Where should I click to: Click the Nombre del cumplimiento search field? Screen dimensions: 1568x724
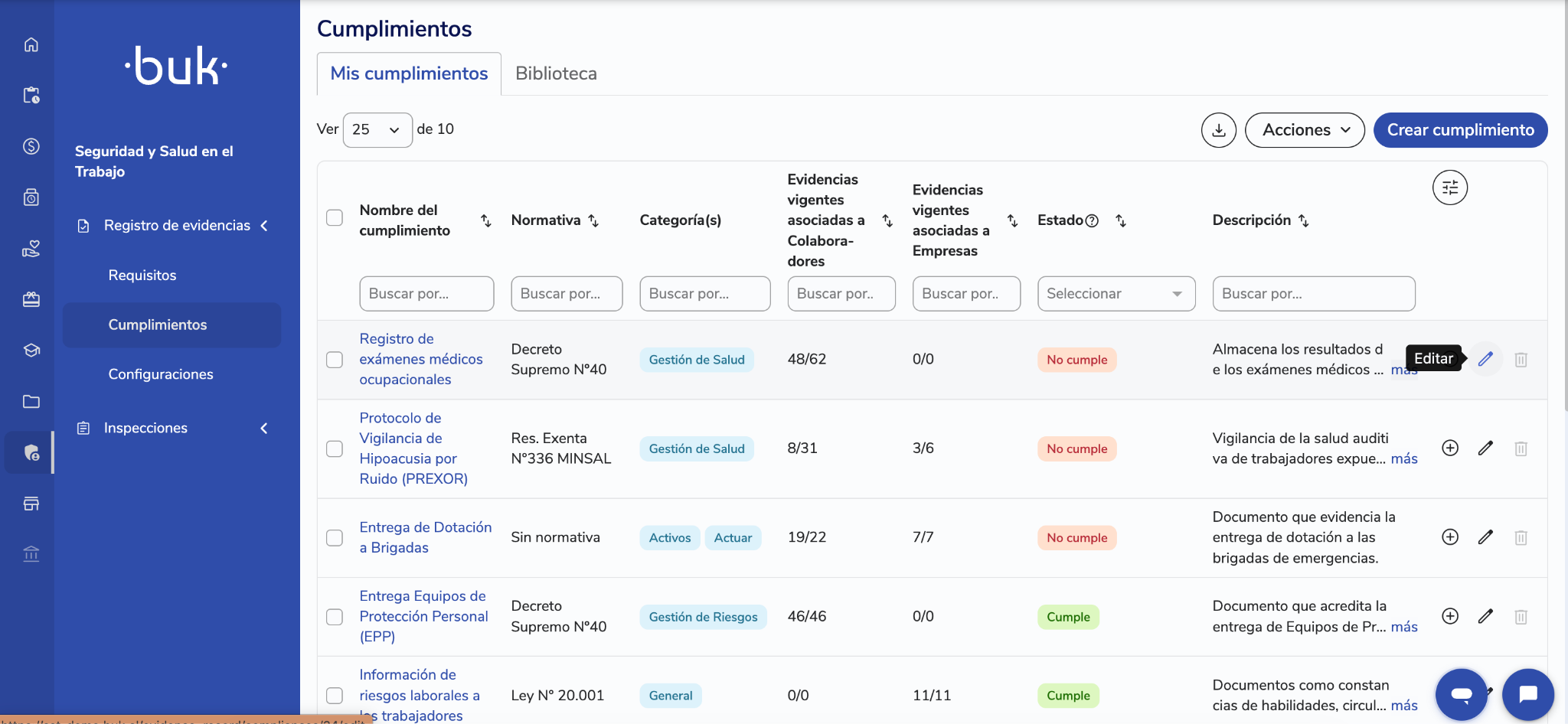[x=426, y=294]
